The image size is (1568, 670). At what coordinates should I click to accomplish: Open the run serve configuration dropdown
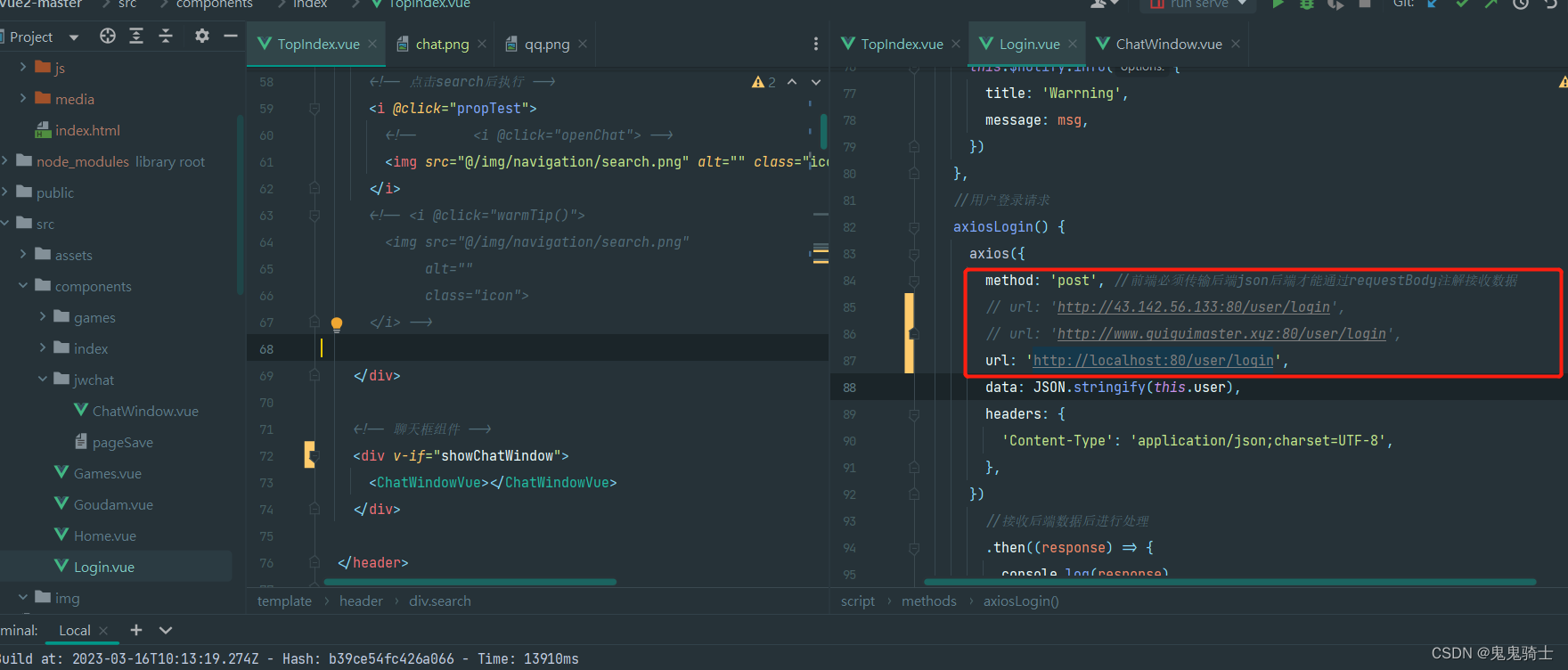(1242, 4)
